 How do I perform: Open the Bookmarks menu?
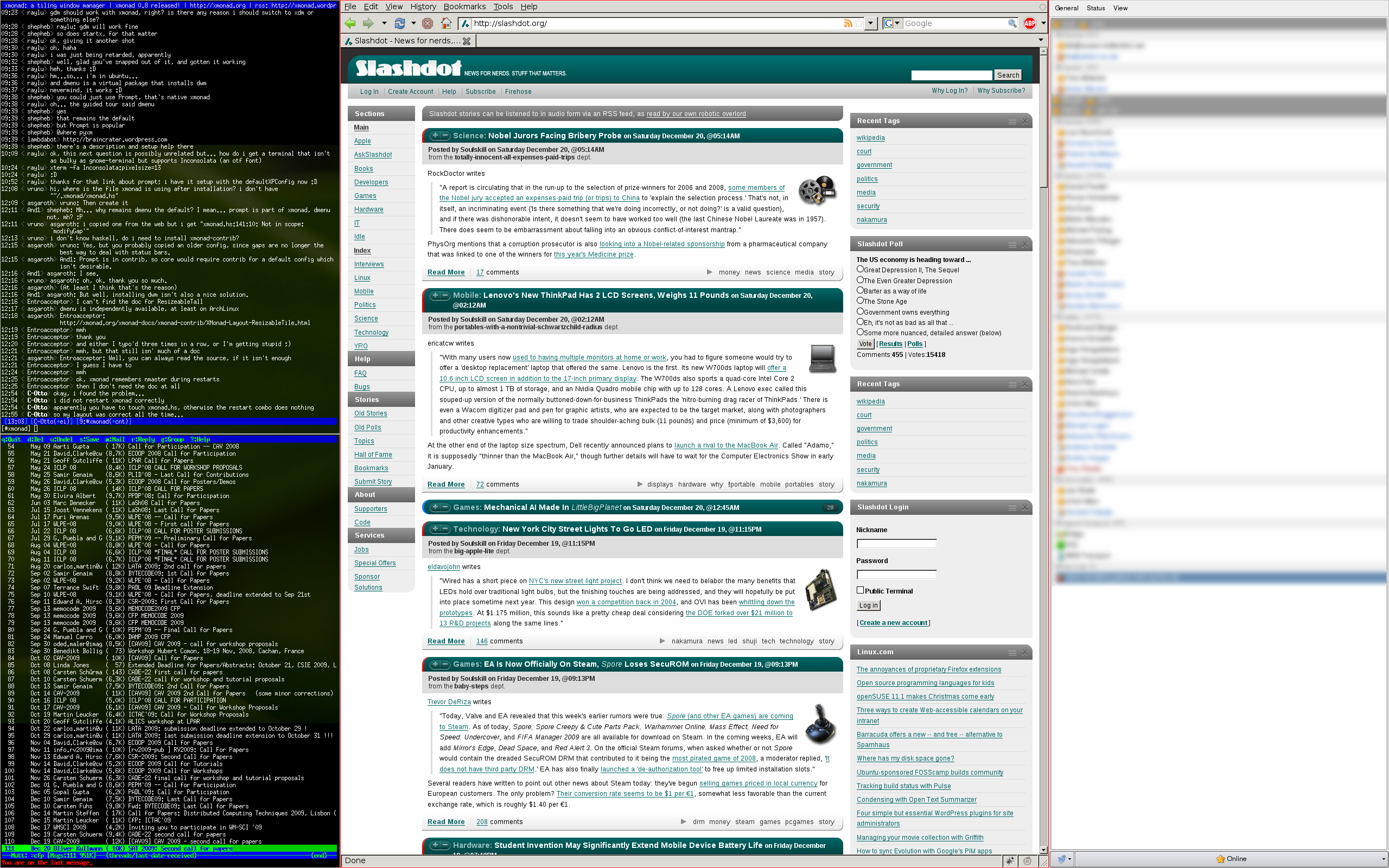pyautogui.click(x=464, y=7)
